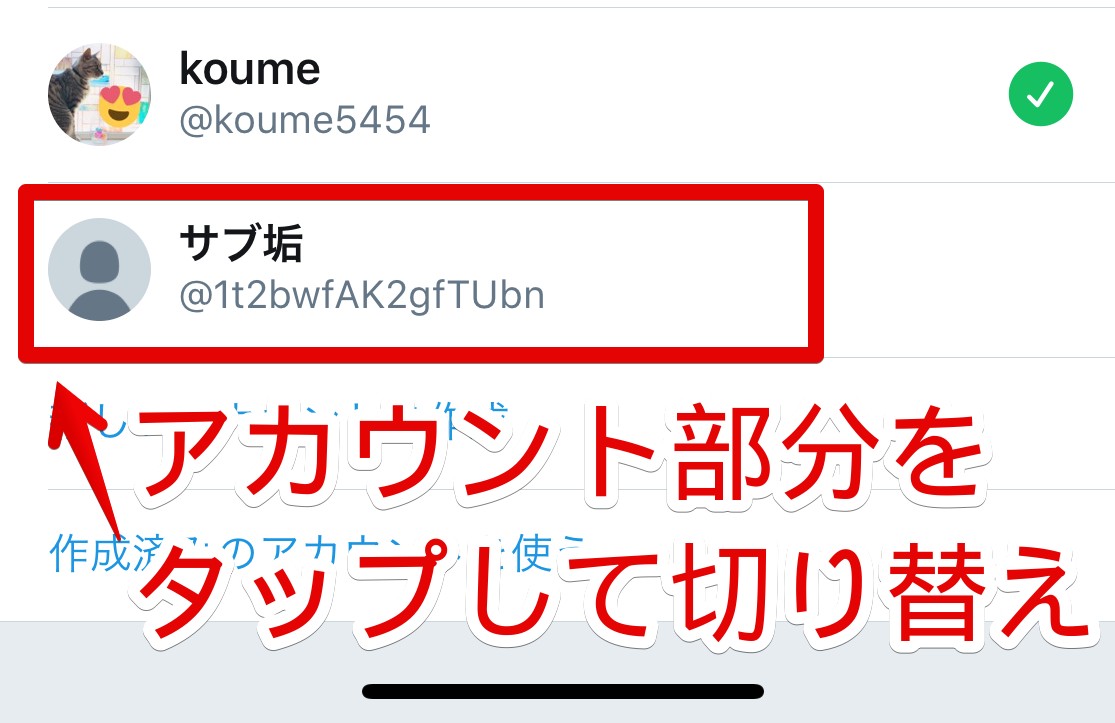Tap the gray default avatar of サブ垢

click(100, 269)
